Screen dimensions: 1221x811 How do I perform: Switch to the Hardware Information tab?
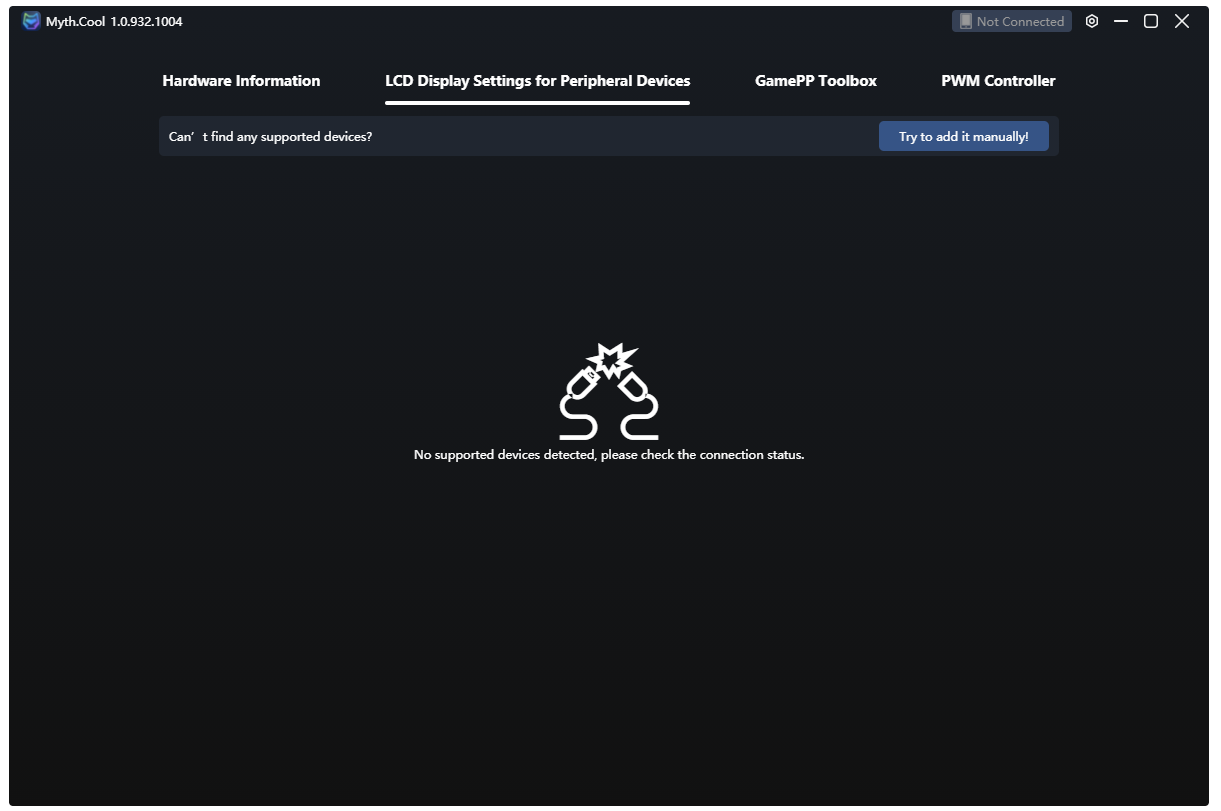click(x=241, y=81)
